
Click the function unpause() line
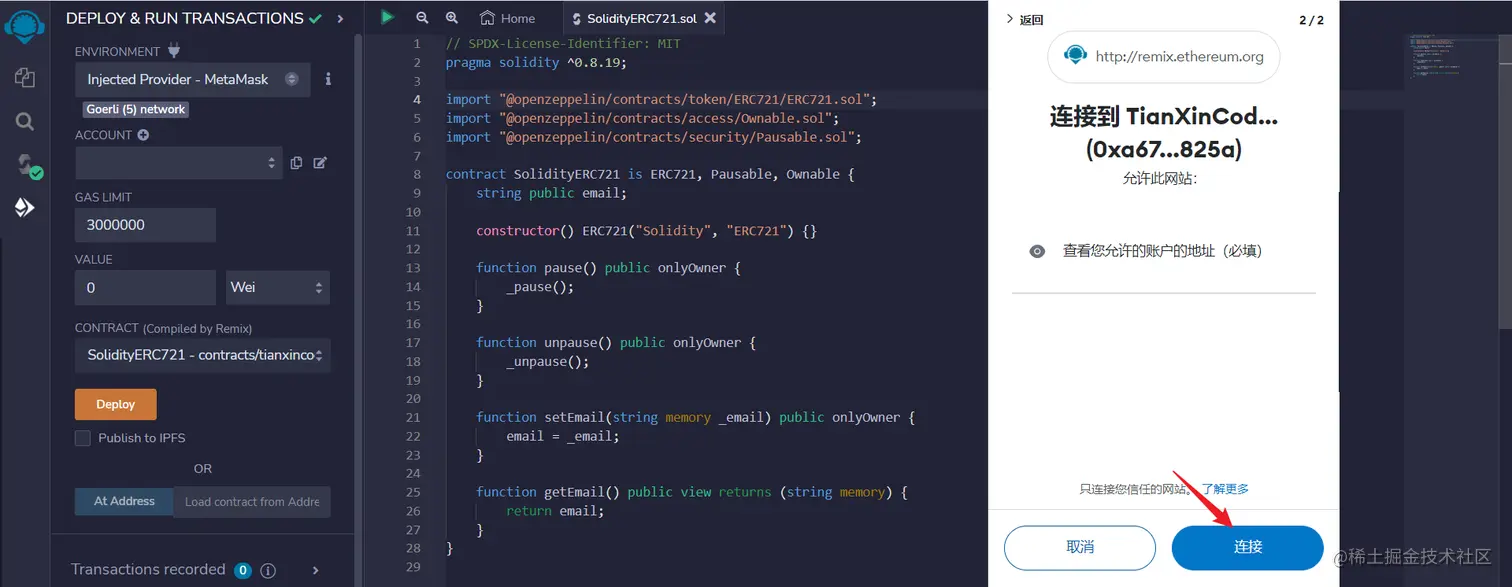tap(616, 342)
